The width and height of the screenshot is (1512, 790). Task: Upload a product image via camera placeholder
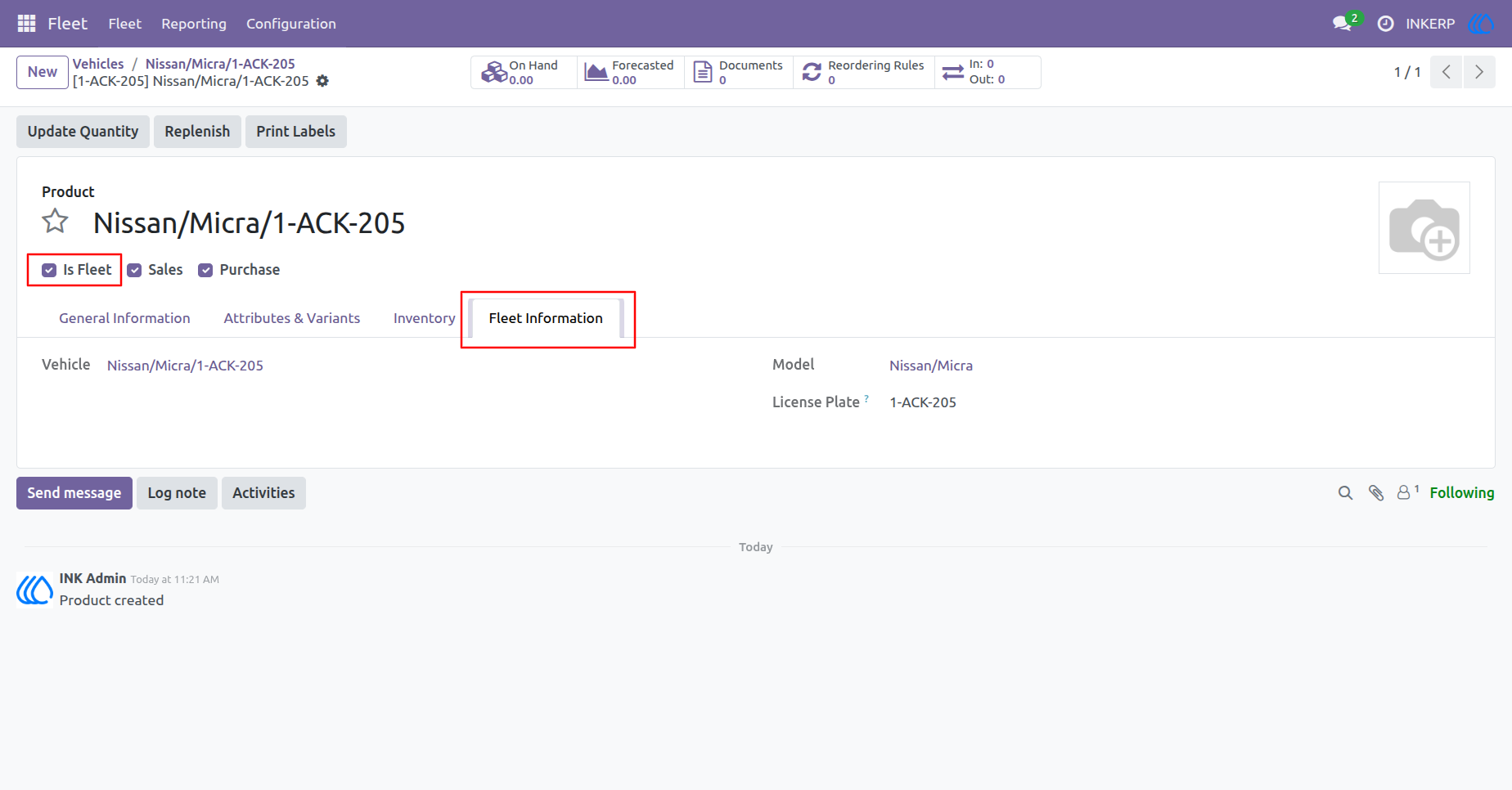click(x=1424, y=228)
